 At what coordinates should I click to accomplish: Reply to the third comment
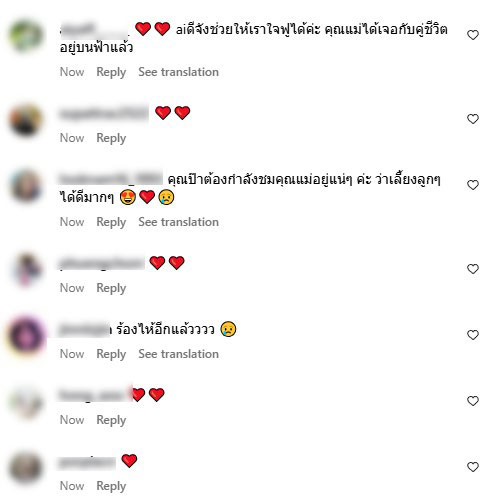[111, 222]
